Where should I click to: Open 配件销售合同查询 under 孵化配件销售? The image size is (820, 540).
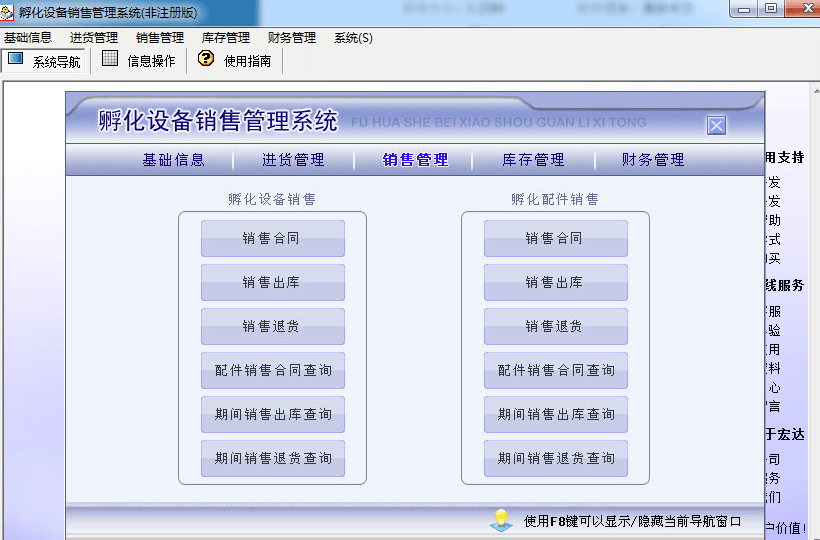coord(555,370)
